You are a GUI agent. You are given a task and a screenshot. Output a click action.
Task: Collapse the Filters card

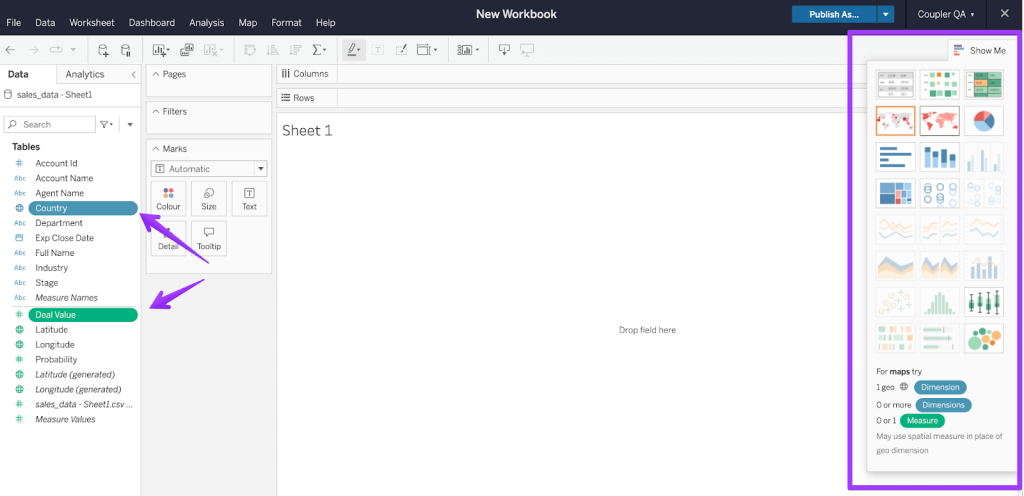point(155,112)
